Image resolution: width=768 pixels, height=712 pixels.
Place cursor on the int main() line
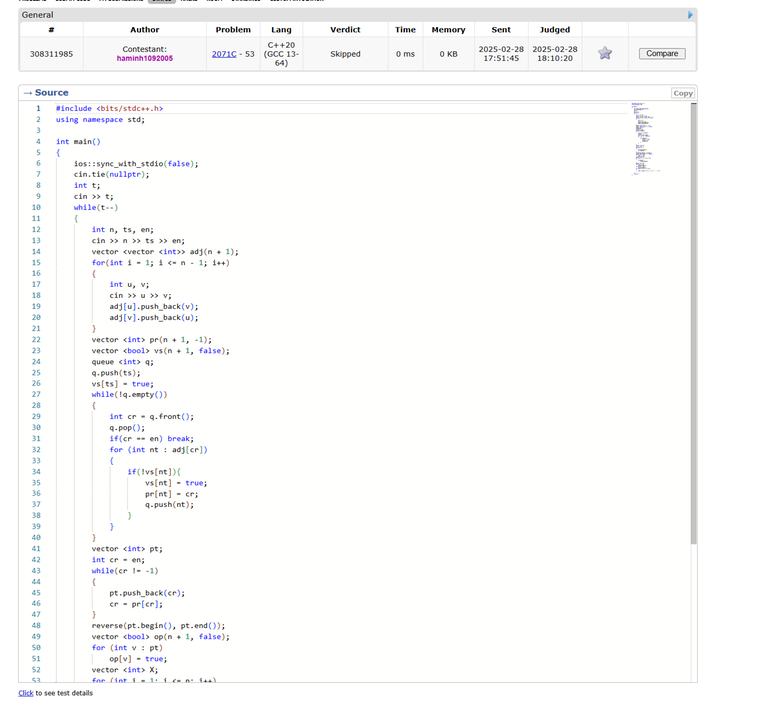(78, 142)
